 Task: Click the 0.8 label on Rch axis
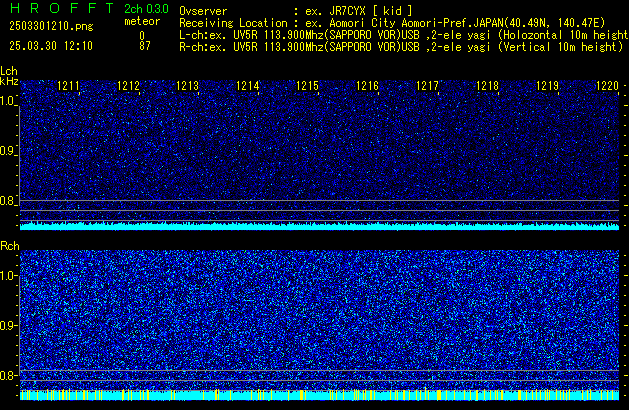(8, 375)
